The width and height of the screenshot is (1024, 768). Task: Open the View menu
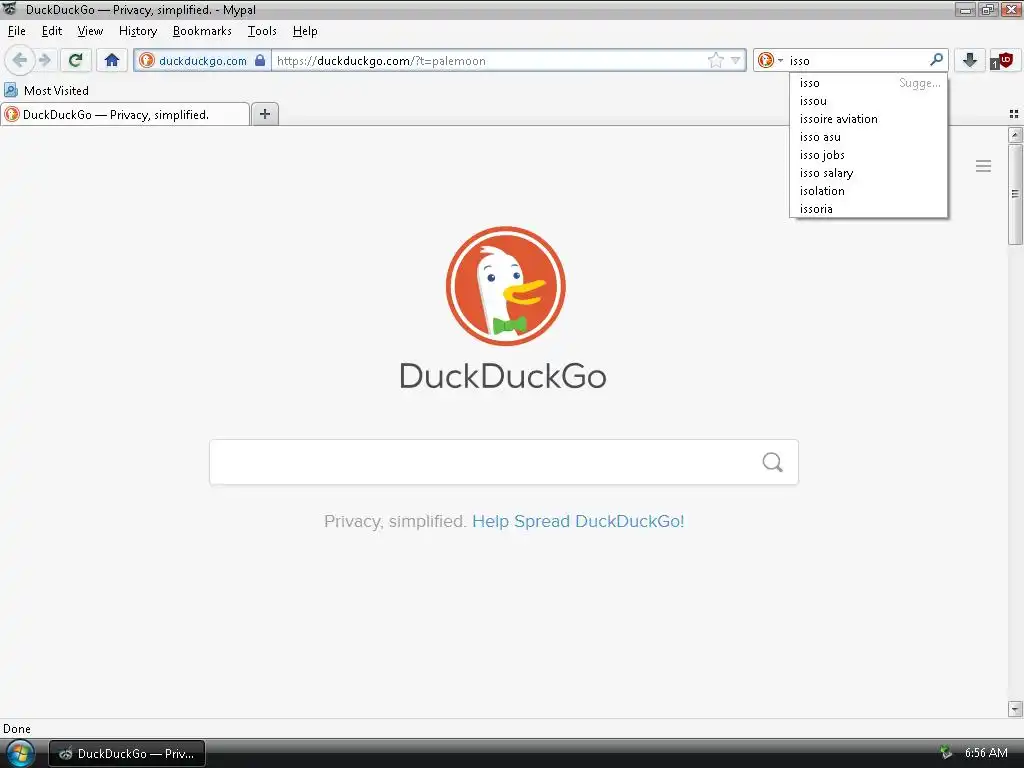point(90,31)
